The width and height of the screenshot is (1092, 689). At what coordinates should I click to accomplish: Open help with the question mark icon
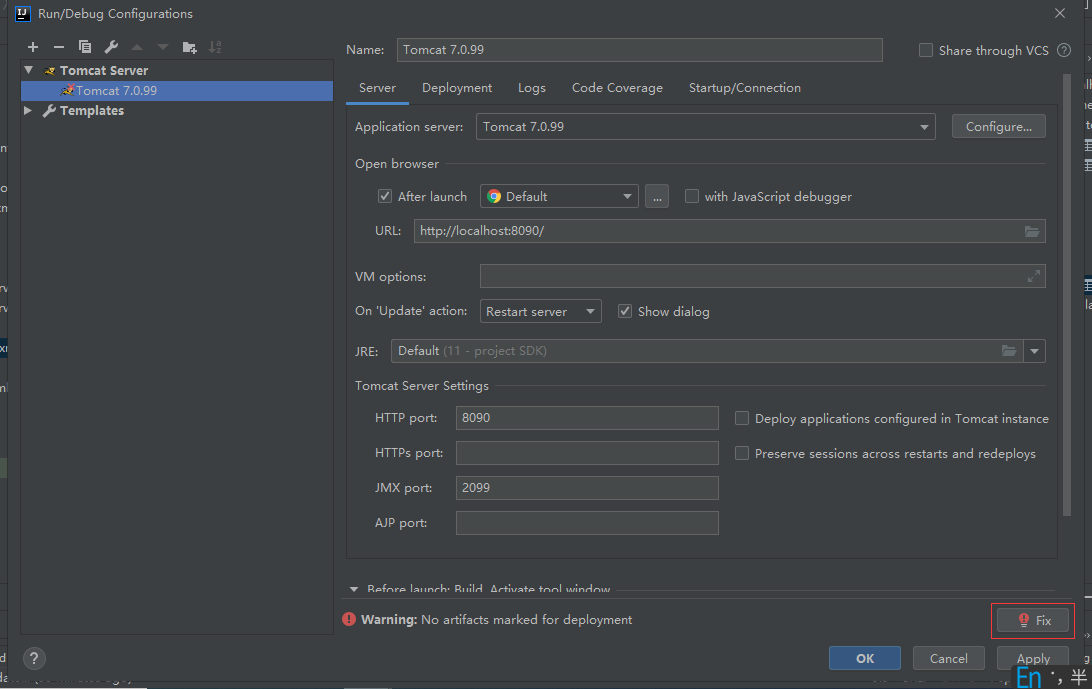coord(33,658)
